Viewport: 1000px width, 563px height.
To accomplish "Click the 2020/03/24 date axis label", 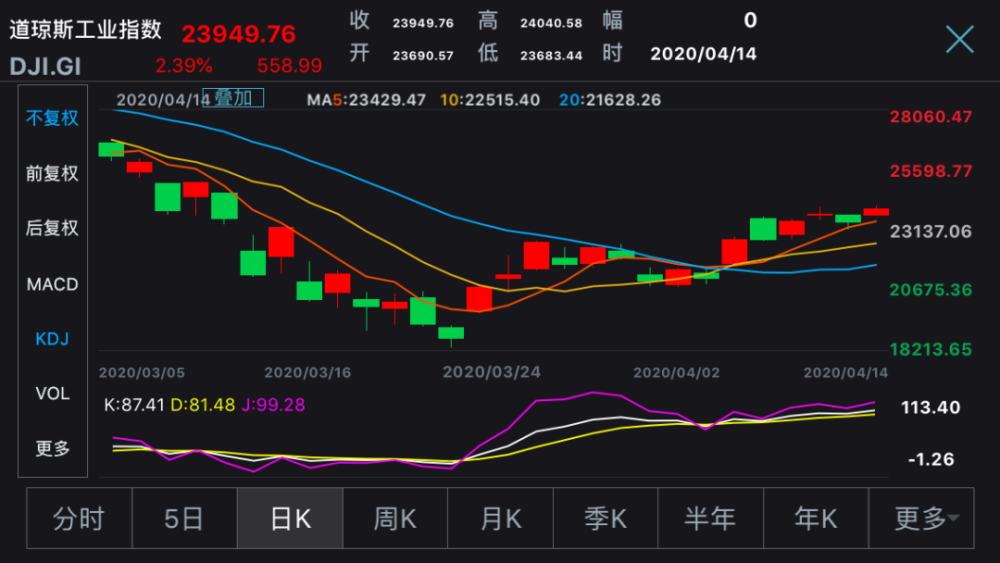I will pyautogui.click(x=492, y=372).
